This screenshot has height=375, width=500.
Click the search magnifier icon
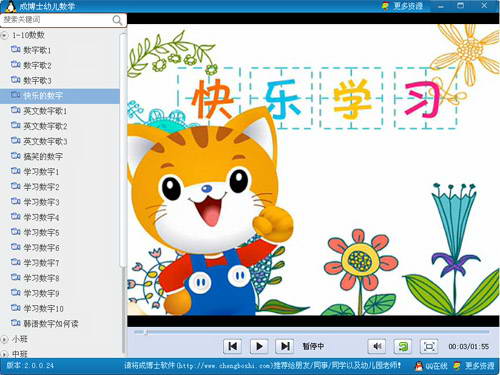[117, 20]
